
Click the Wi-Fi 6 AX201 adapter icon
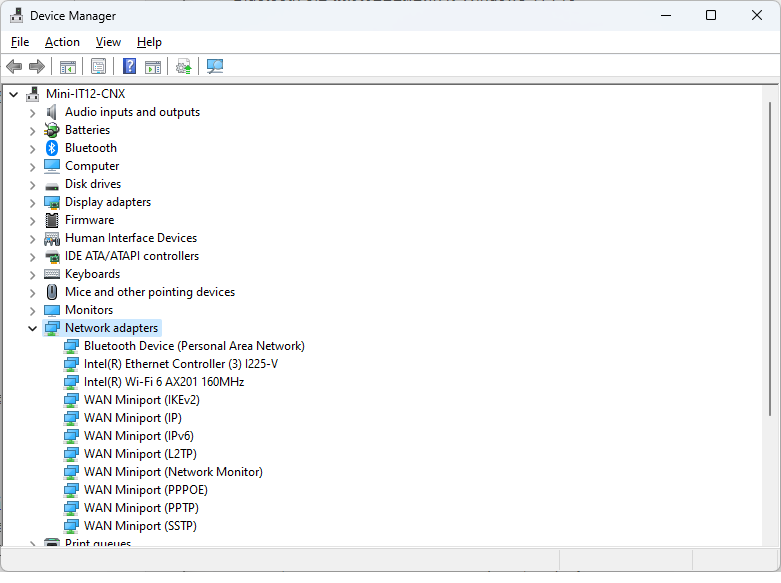coord(71,382)
